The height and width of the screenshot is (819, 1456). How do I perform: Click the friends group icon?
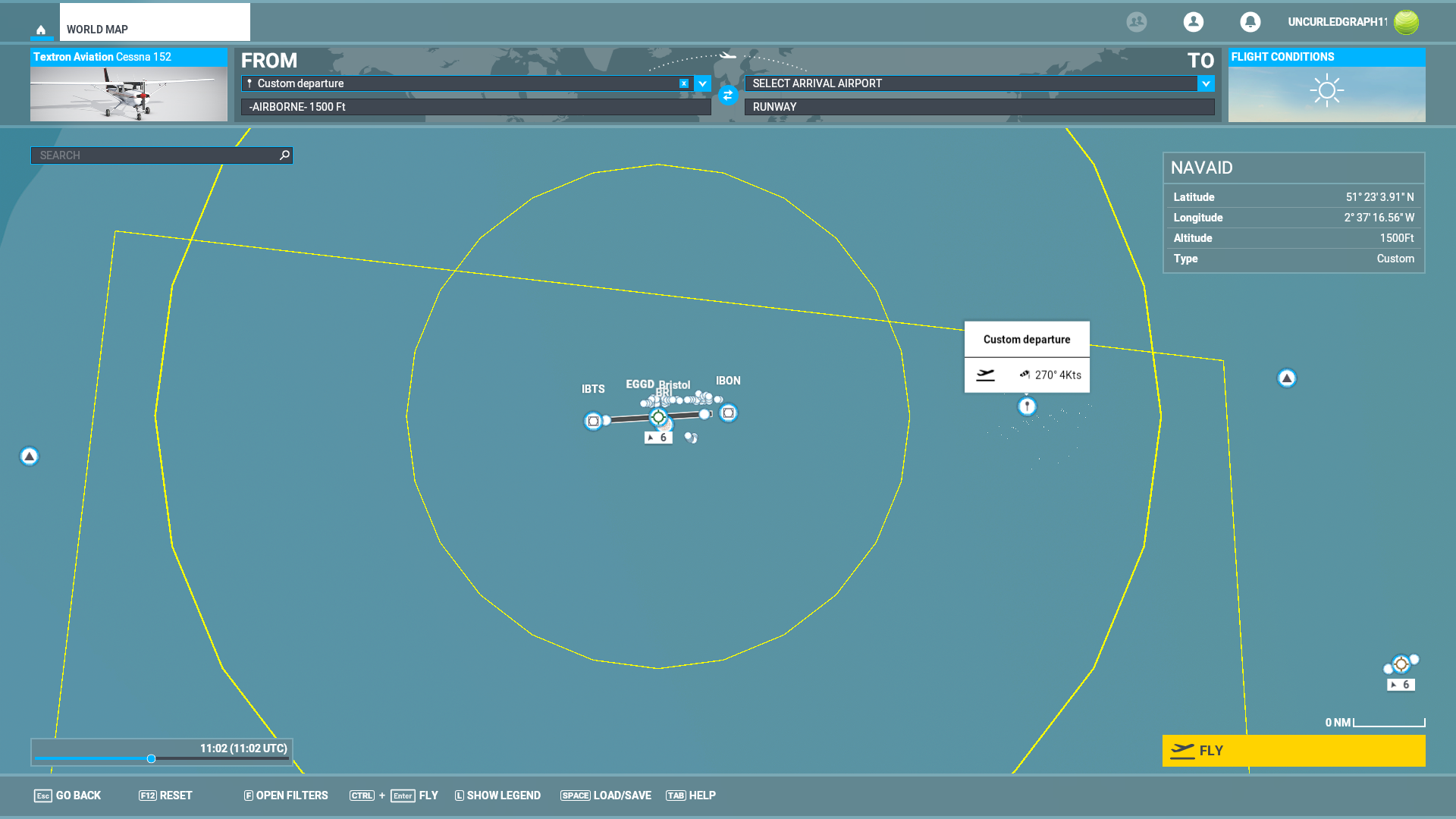[x=1136, y=22]
